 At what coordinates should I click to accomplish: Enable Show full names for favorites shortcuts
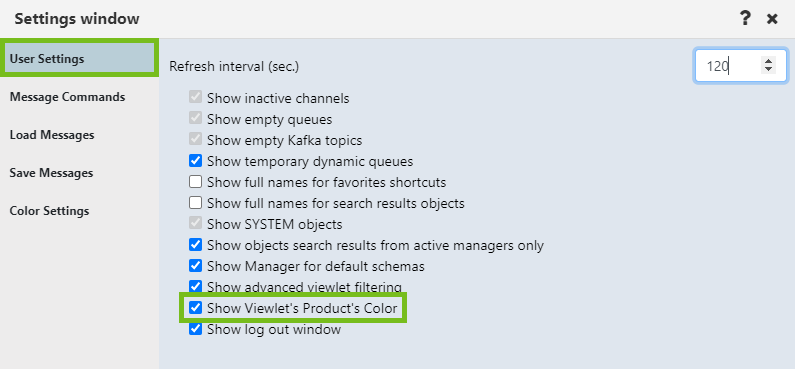(x=195, y=182)
